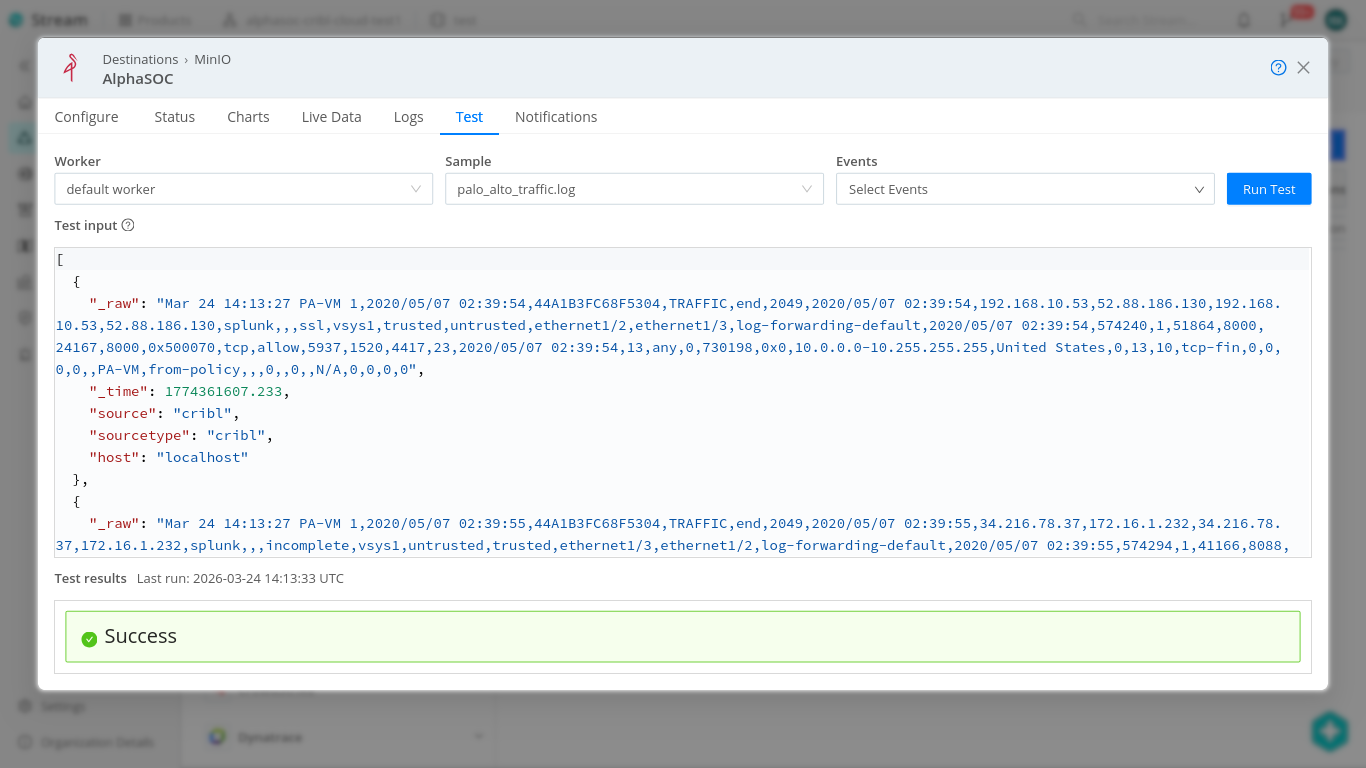Click the Destinations breadcrumb link

tap(140, 60)
